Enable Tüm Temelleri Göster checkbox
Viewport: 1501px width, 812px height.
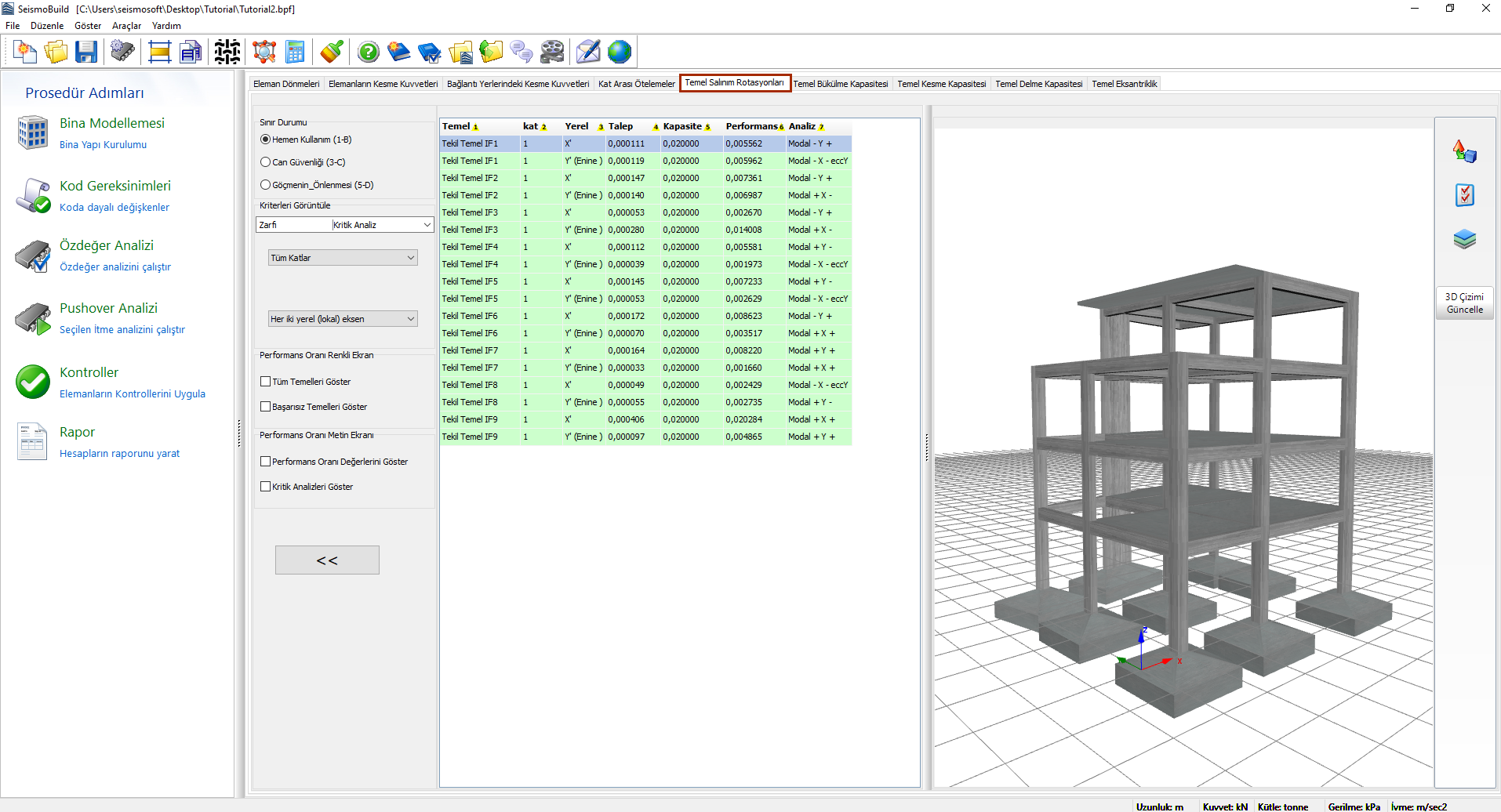pyautogui.click(x=266, y=382)
